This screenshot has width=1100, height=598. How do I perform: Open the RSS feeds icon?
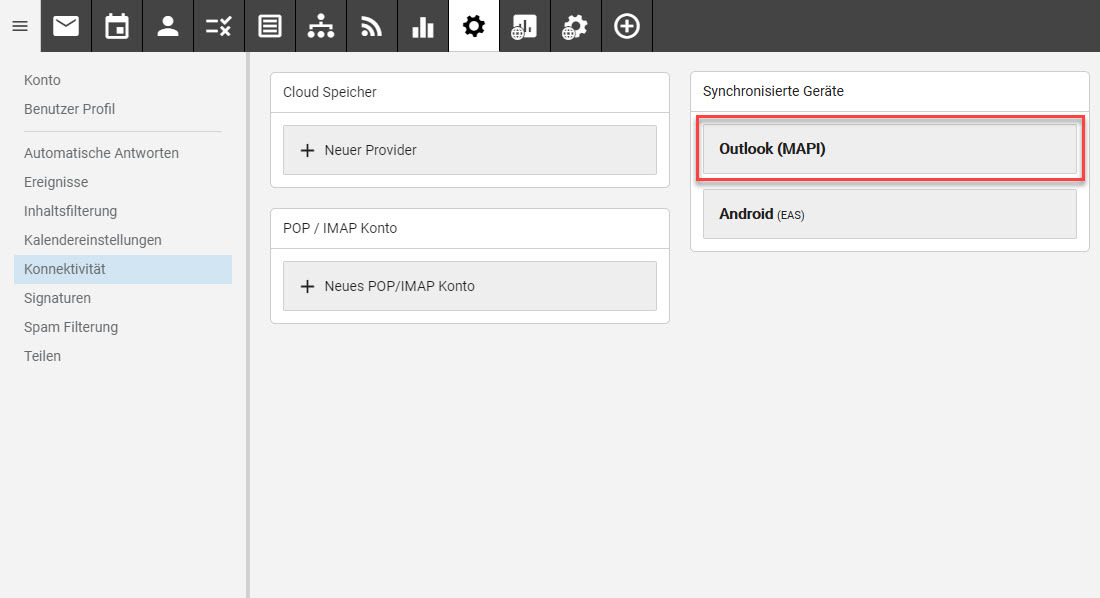tap(372, 27)
